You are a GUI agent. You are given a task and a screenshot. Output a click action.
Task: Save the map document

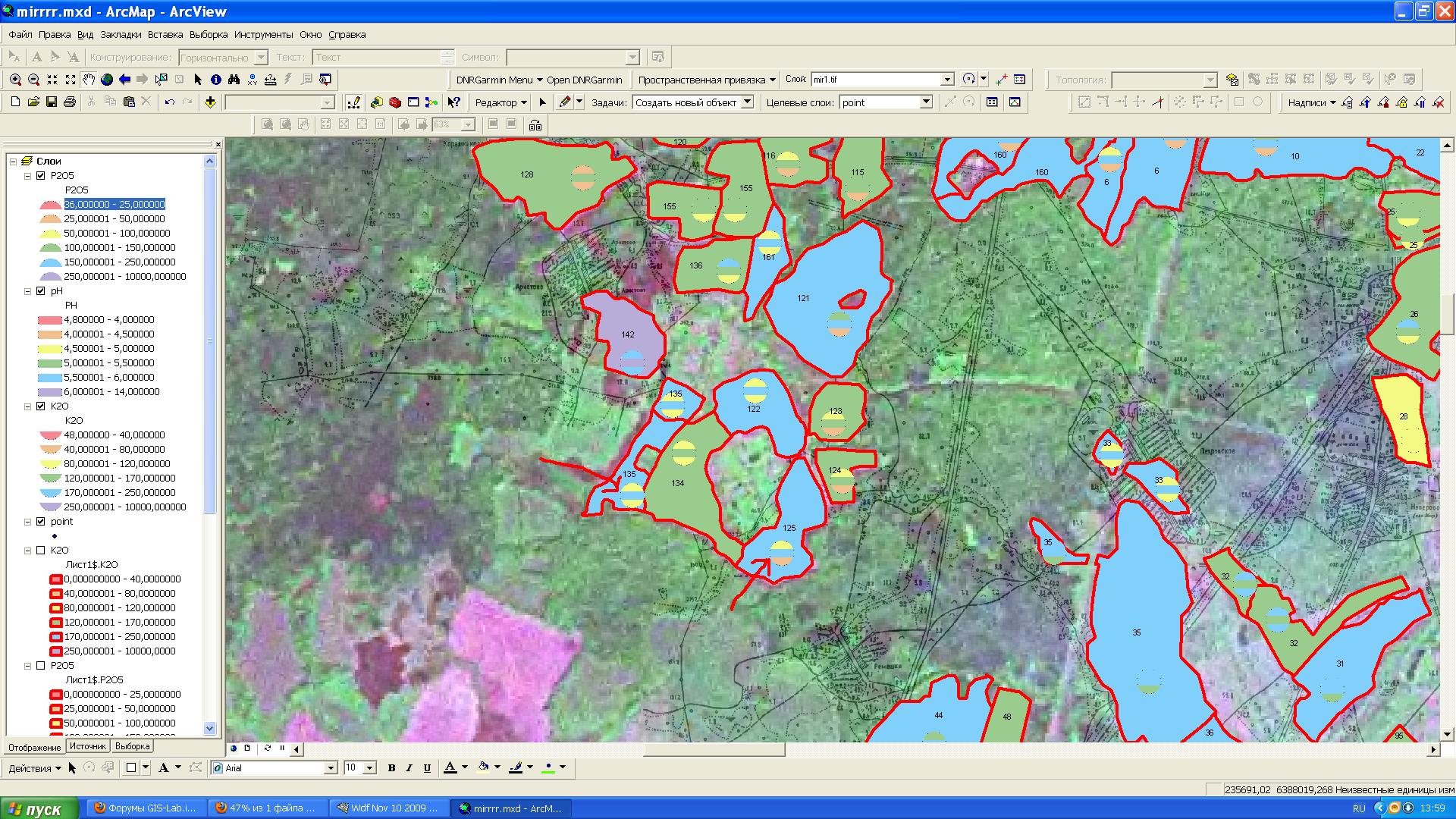[x=52, y=102]
